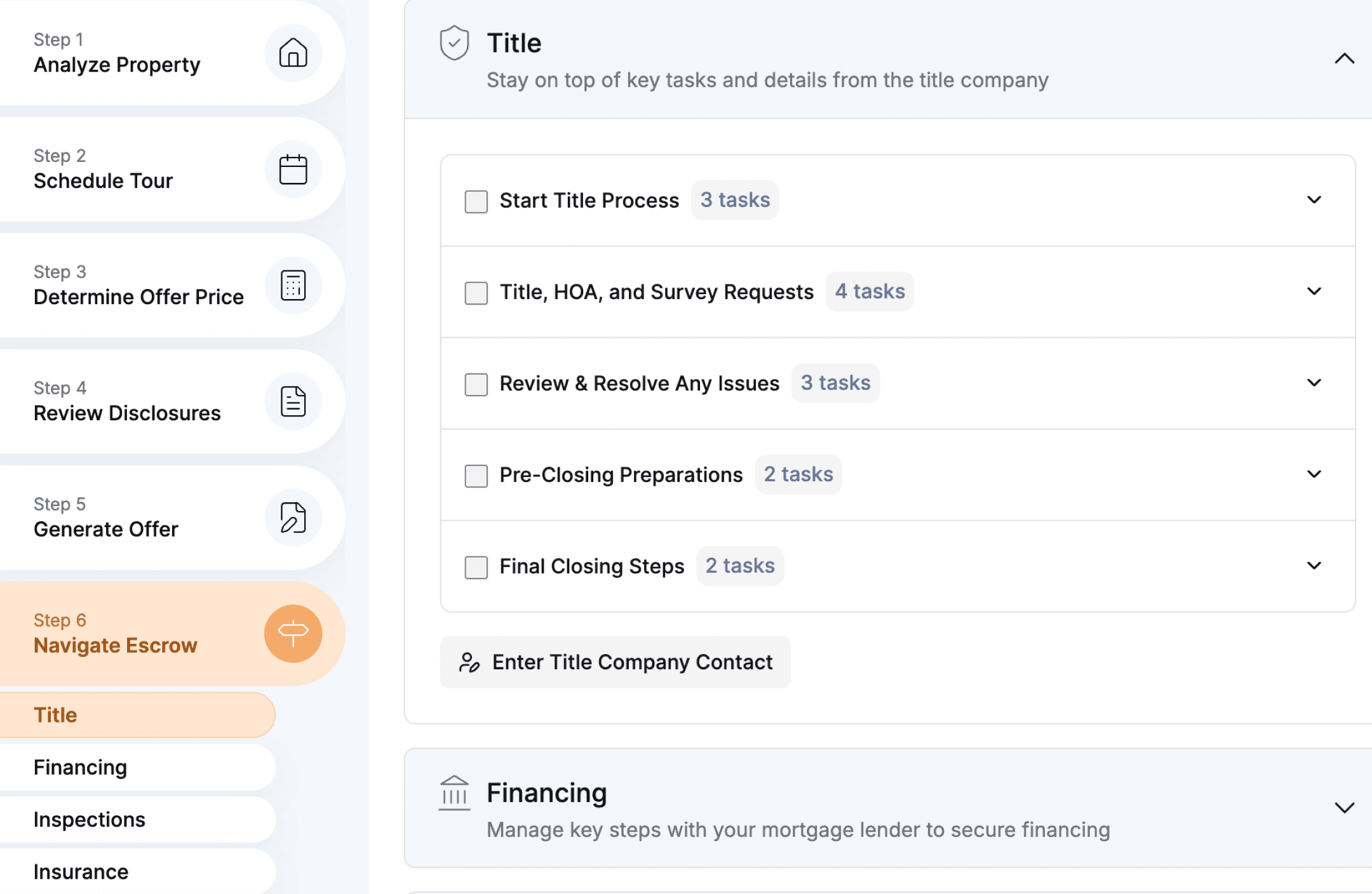This screenshot has height=894, width=1372.
Task: Click the 4 tasks badge
Action: point(870,291)
